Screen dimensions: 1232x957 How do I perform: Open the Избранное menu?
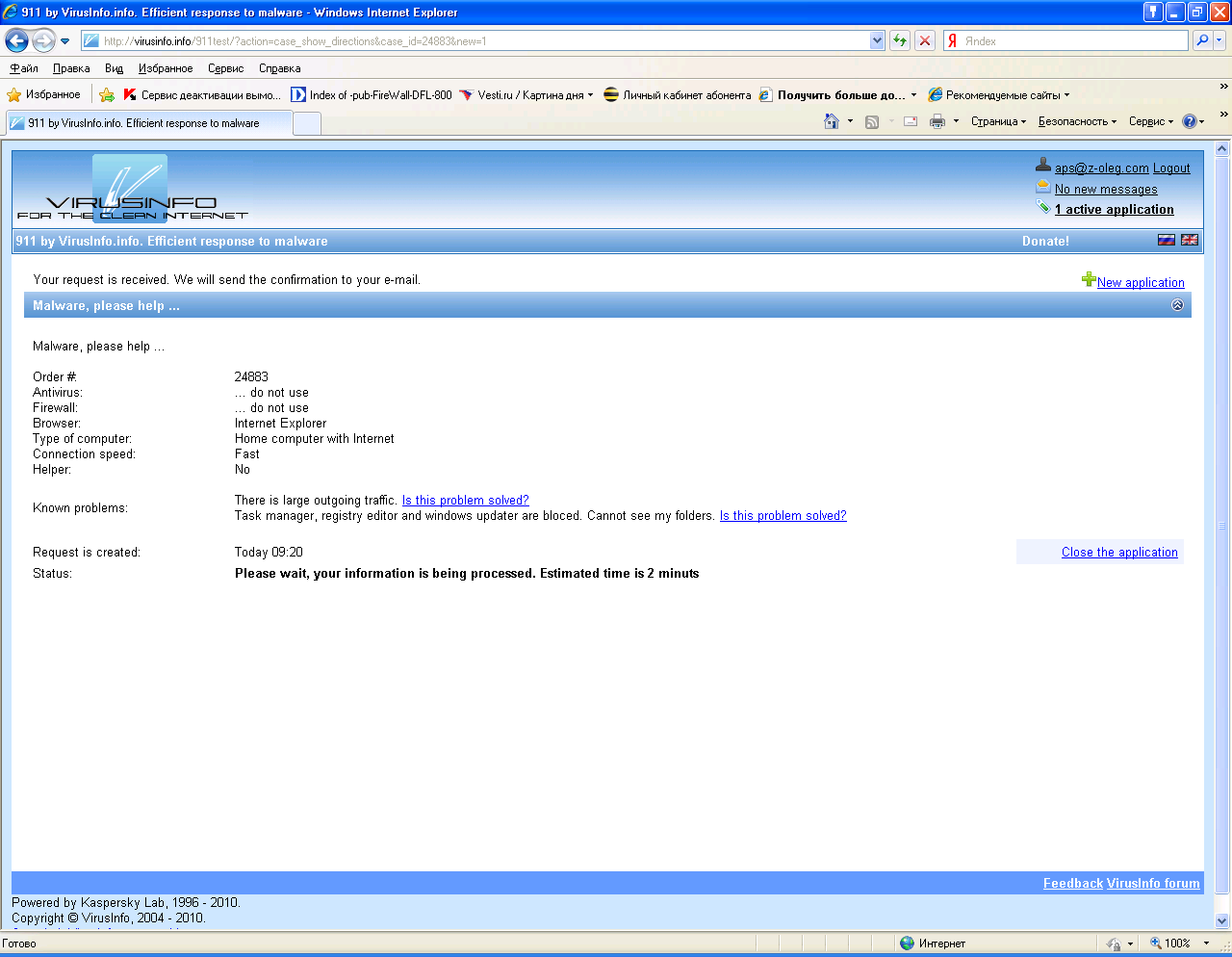[166, 68]
